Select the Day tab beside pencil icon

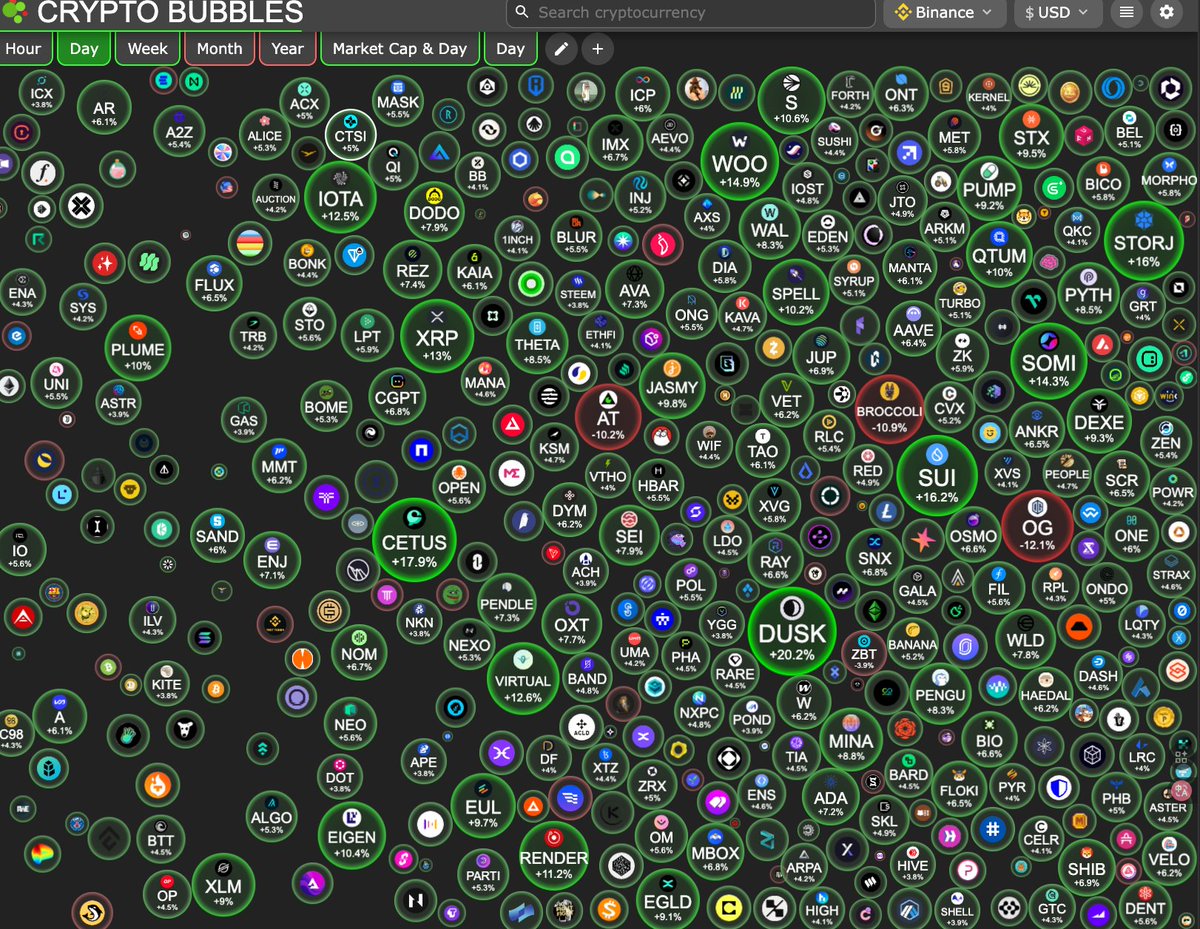[x=510, y=49]
